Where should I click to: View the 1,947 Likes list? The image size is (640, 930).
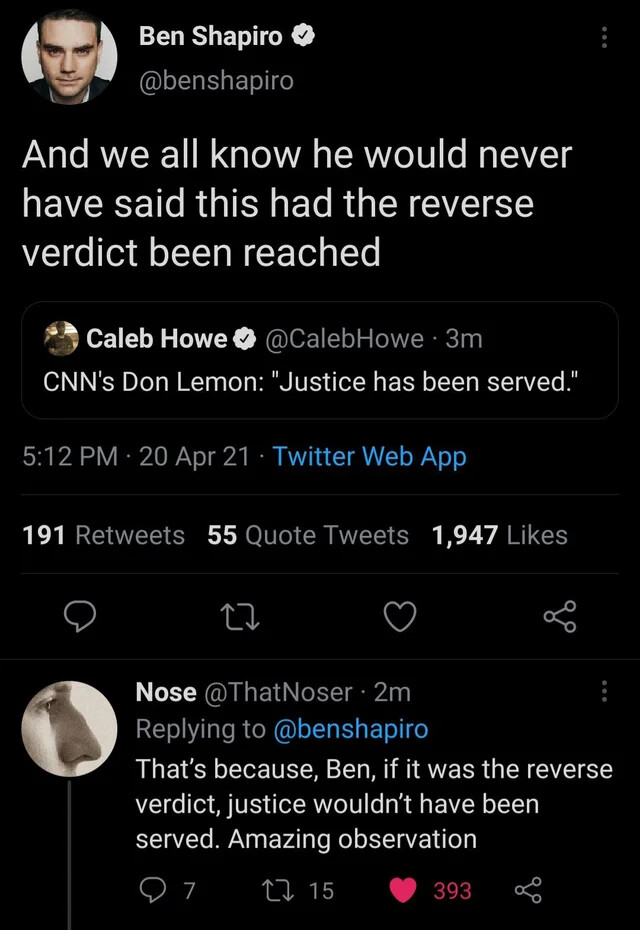tap(499, 536)
